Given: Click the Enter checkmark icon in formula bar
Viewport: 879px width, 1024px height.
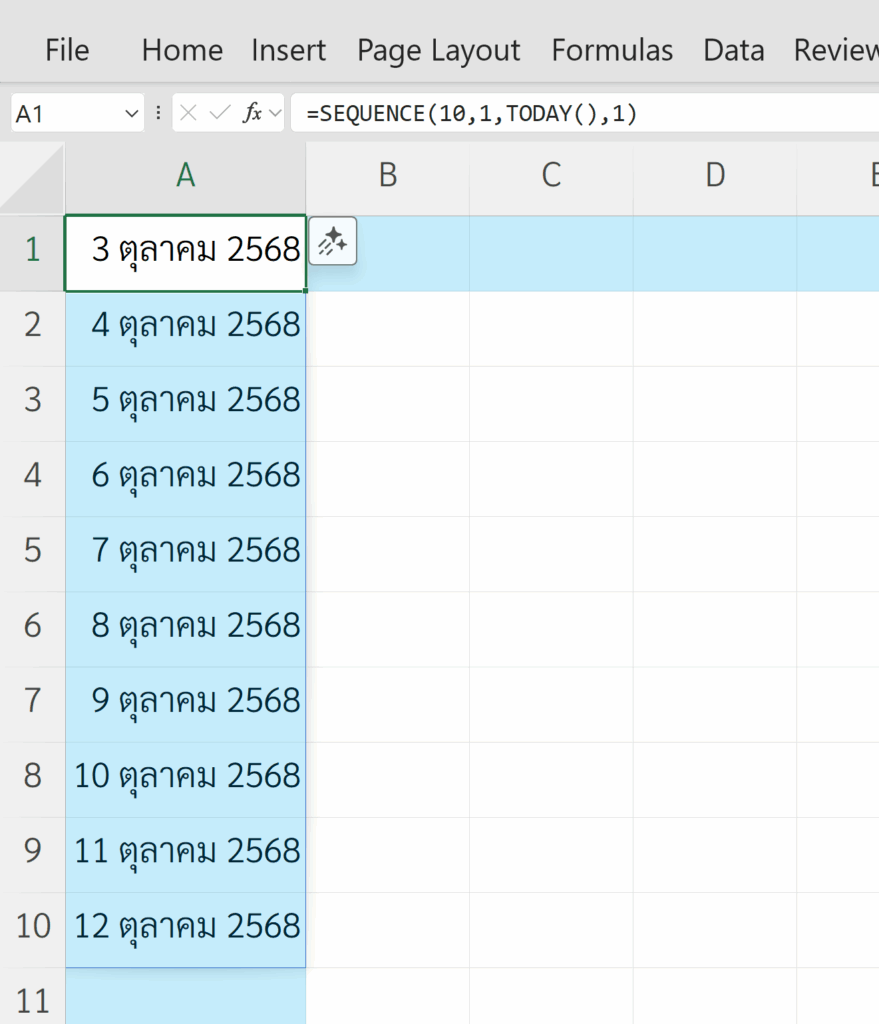Looking at the screenshot, I should pos(219,114).
